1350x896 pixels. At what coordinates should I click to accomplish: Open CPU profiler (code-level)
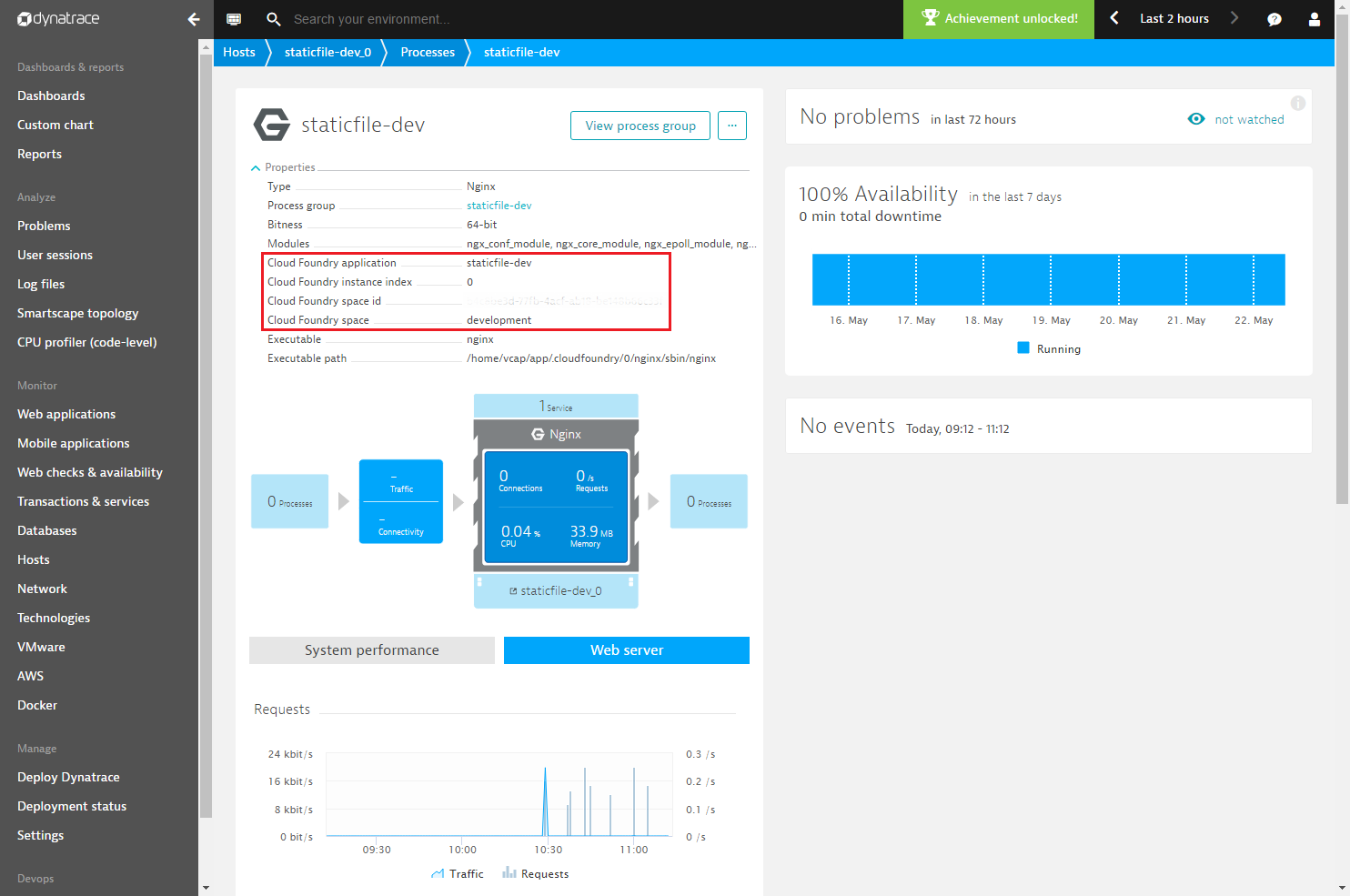(87, 342)
